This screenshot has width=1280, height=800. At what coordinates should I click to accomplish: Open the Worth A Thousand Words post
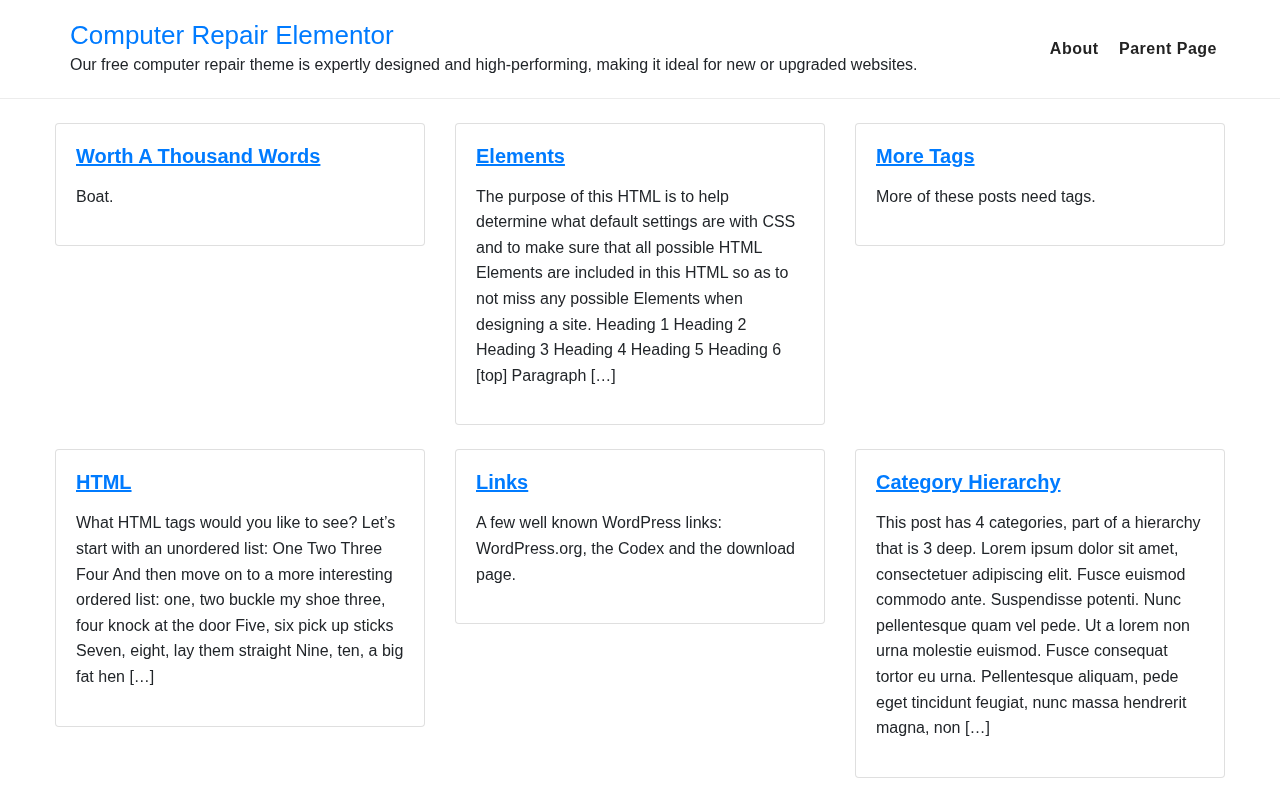point(198,156)
